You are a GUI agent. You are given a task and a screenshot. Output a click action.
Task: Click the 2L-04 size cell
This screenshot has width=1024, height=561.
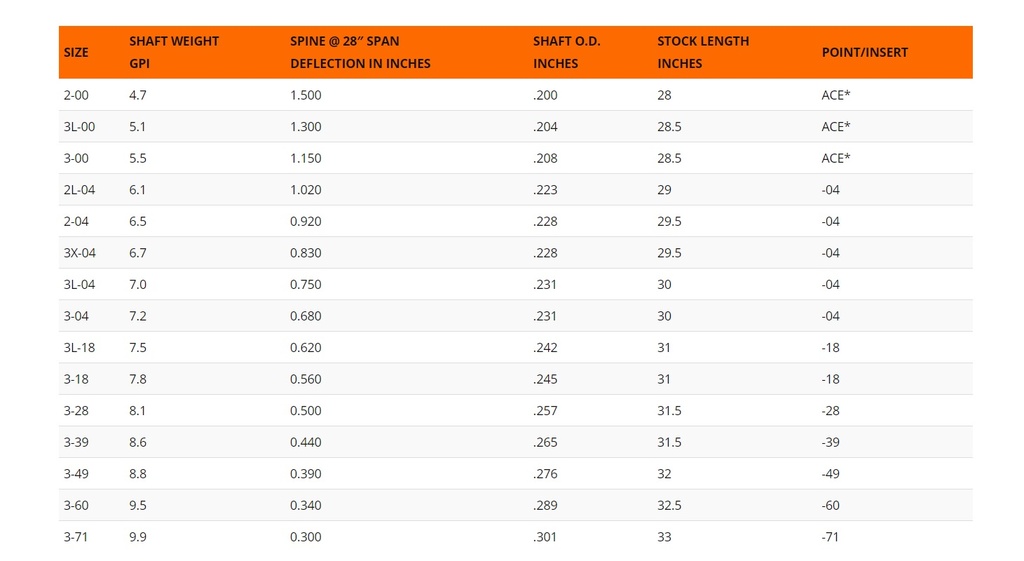pos(79,190)
